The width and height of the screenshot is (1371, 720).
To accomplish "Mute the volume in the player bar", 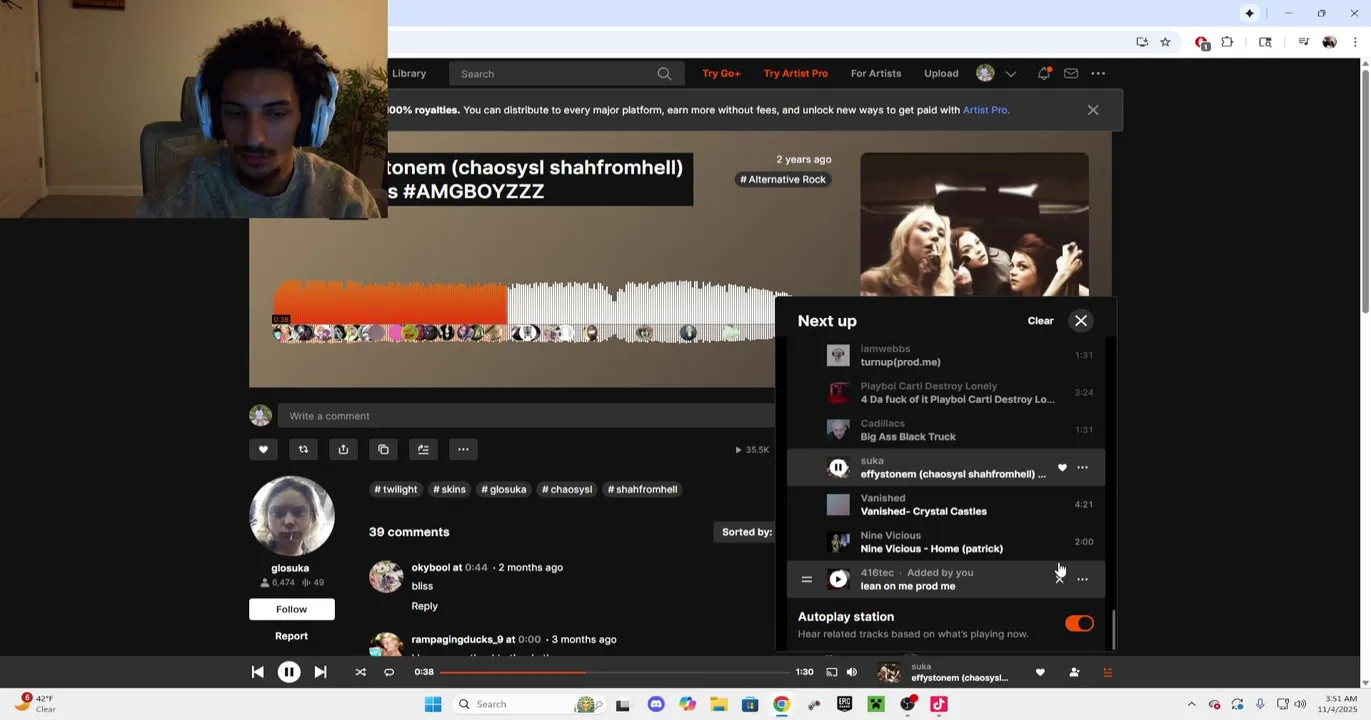I will click(x=852, y=672).
